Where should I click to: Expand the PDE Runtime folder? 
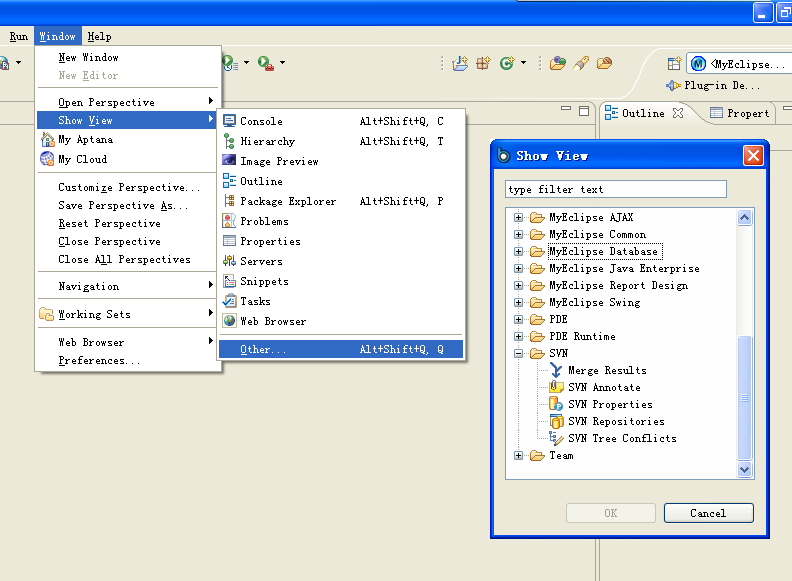point(518,336)
